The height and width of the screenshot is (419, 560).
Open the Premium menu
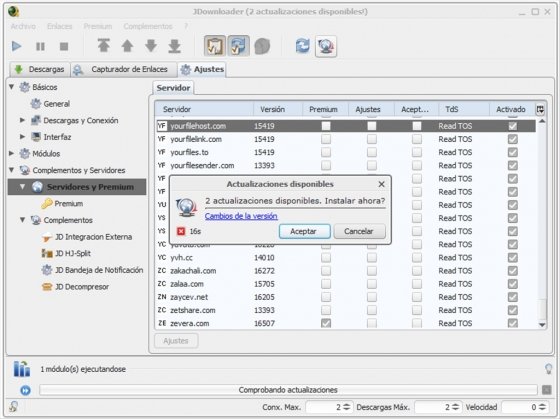coord(98,26)
